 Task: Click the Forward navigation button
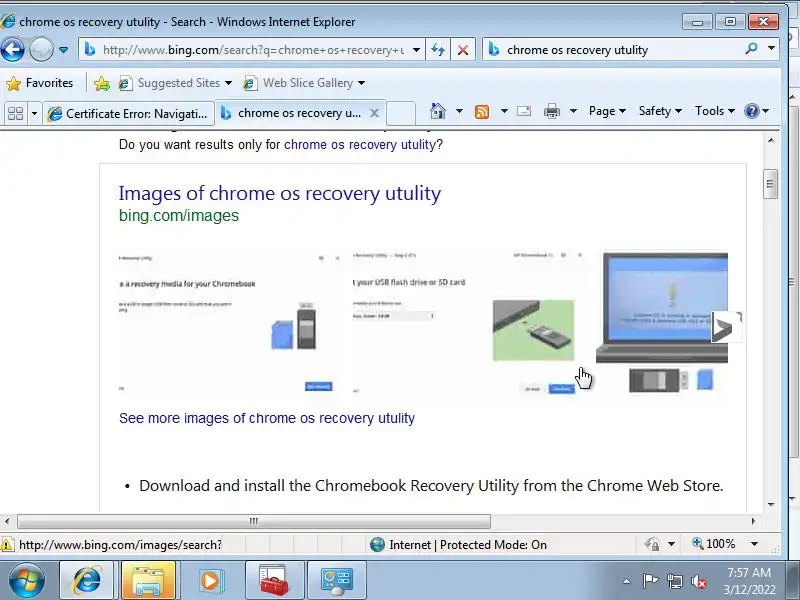41,50
